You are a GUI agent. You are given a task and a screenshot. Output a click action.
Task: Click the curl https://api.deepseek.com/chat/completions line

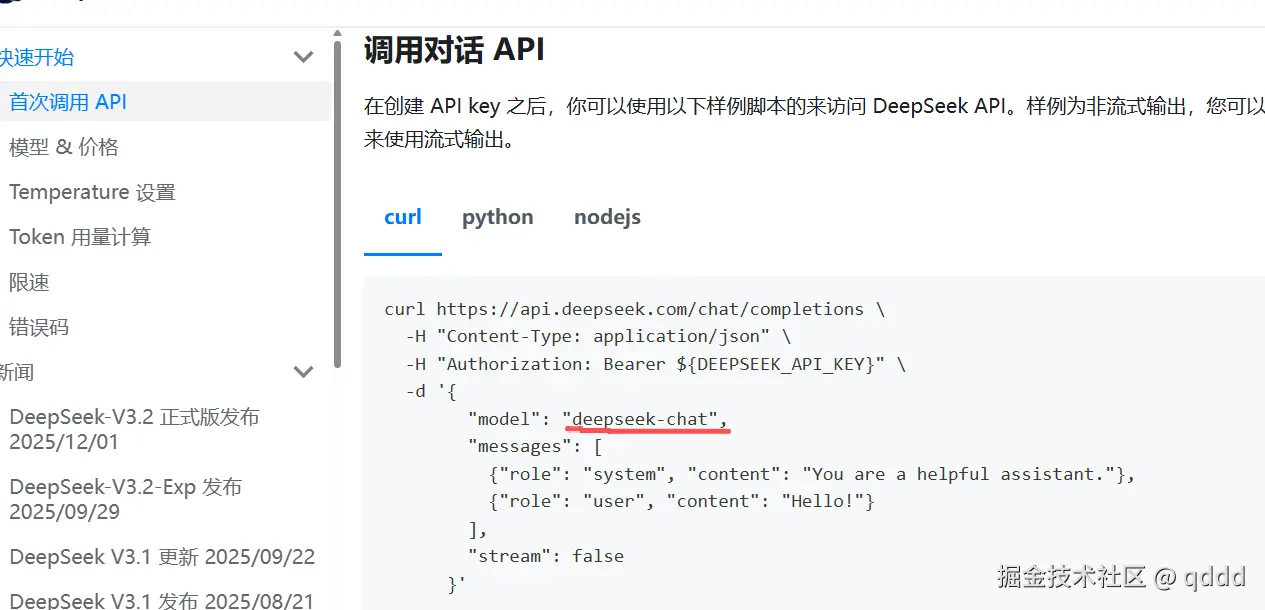click(x=634, y=309)
